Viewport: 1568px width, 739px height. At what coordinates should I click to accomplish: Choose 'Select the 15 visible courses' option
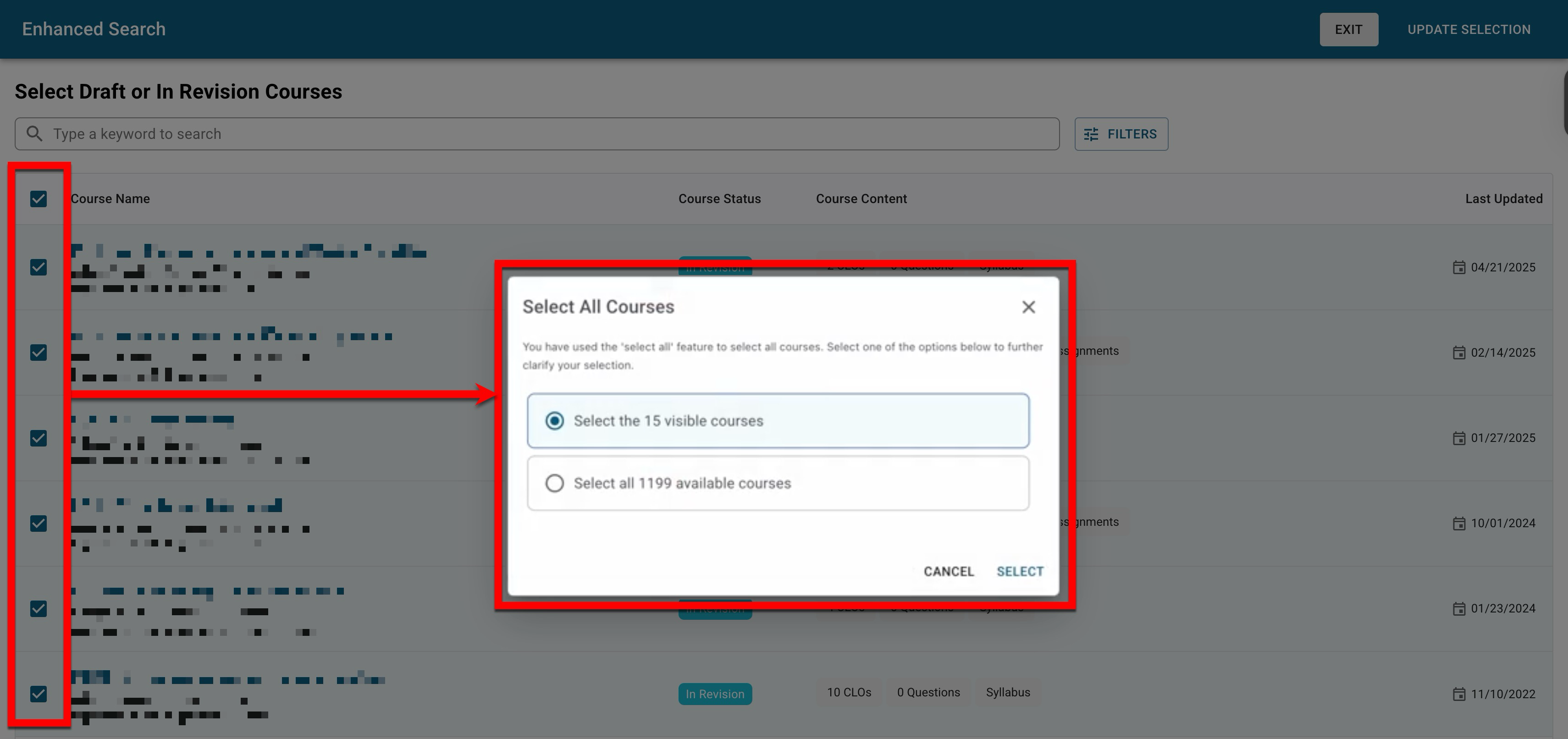coord(554,421)
